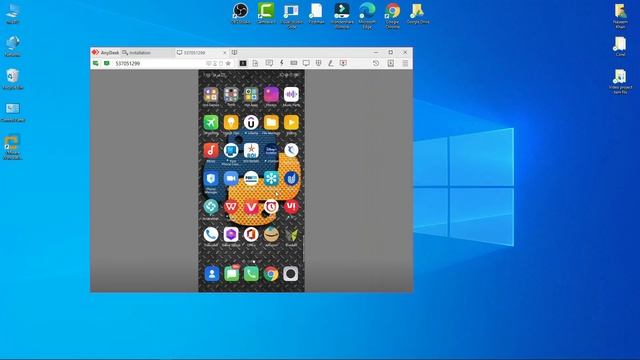640x360 pixels.
Task: Open the Paytm app on the phone
Action: point(251,178)
